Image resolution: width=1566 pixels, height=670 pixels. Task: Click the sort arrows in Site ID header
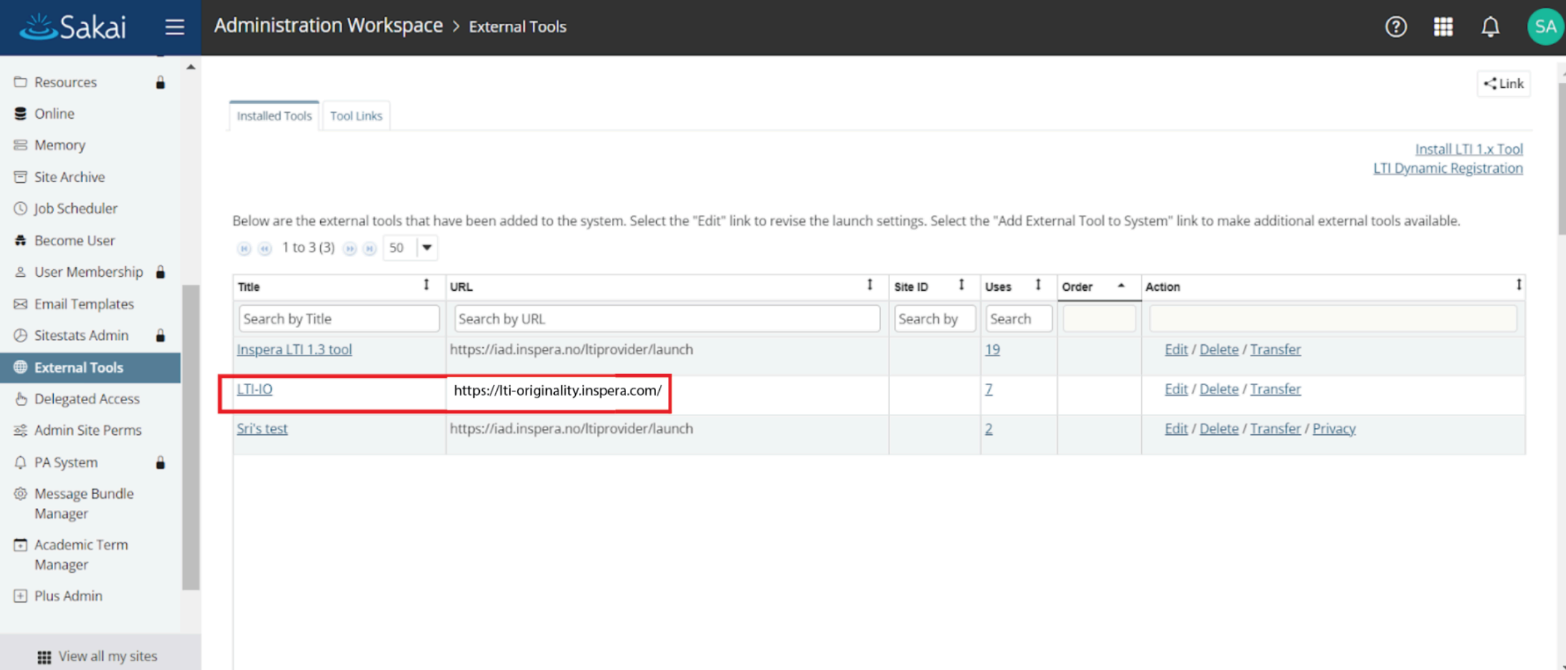pos(962,286)
